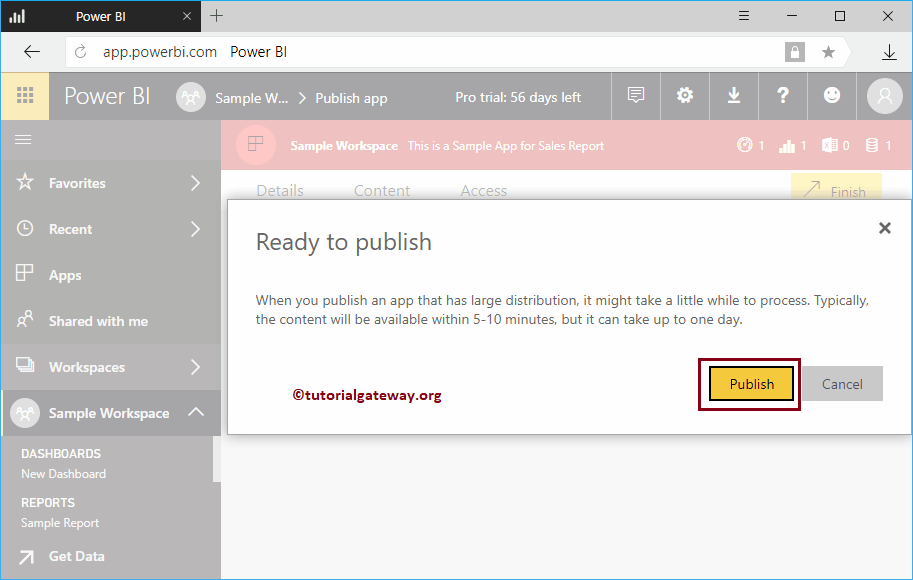The image size is (913, 580).
Task: Click the Pro trial: 56 days left text
Action: (518, 97)
